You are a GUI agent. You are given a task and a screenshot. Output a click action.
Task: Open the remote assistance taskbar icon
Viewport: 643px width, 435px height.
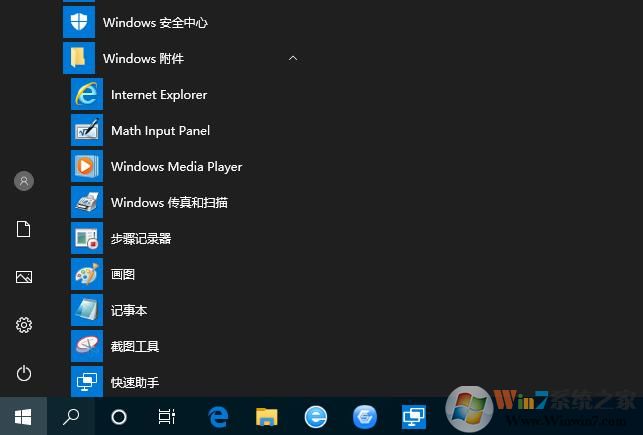coord(414,417)
